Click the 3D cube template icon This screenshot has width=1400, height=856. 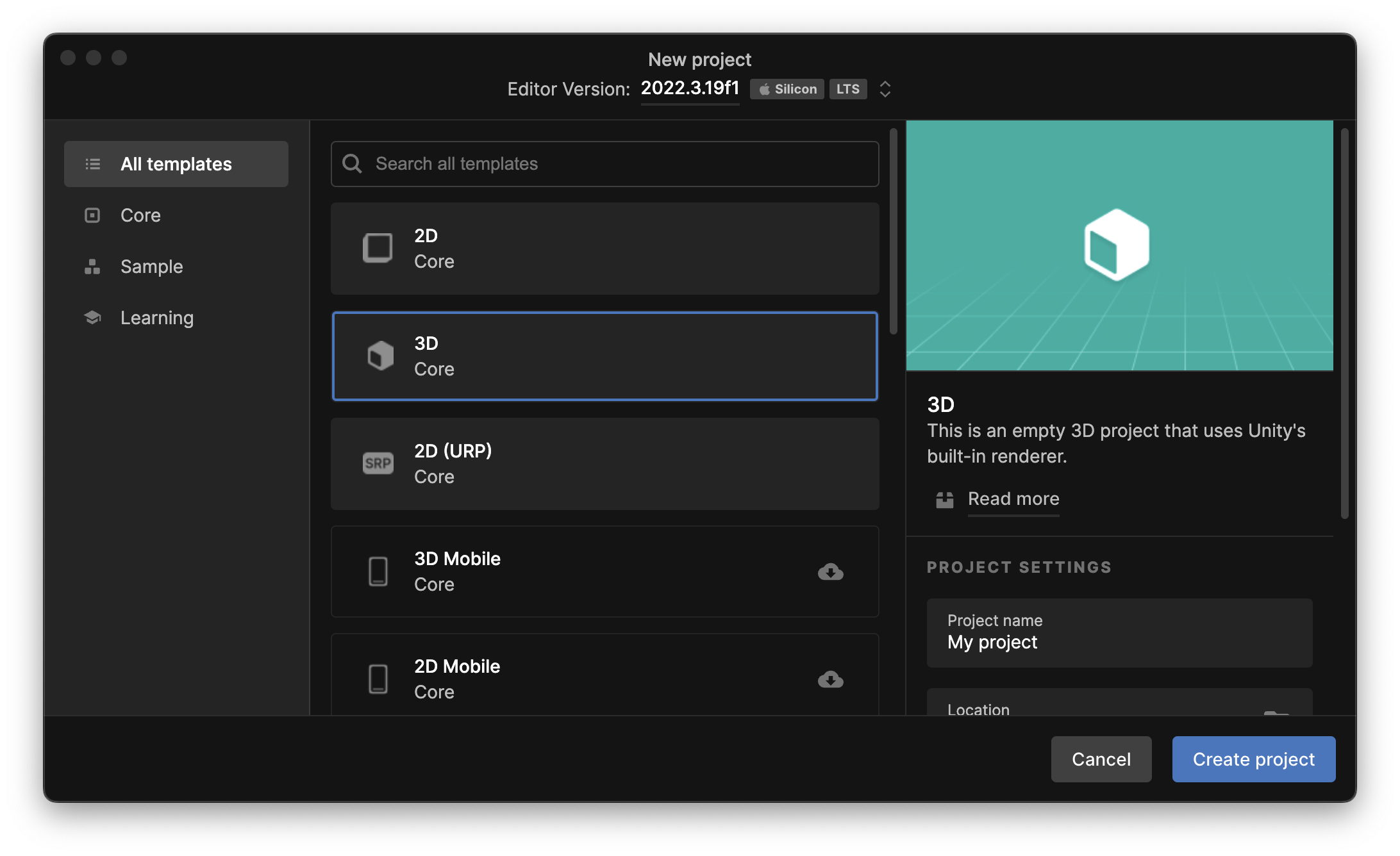tap(380, 356)
